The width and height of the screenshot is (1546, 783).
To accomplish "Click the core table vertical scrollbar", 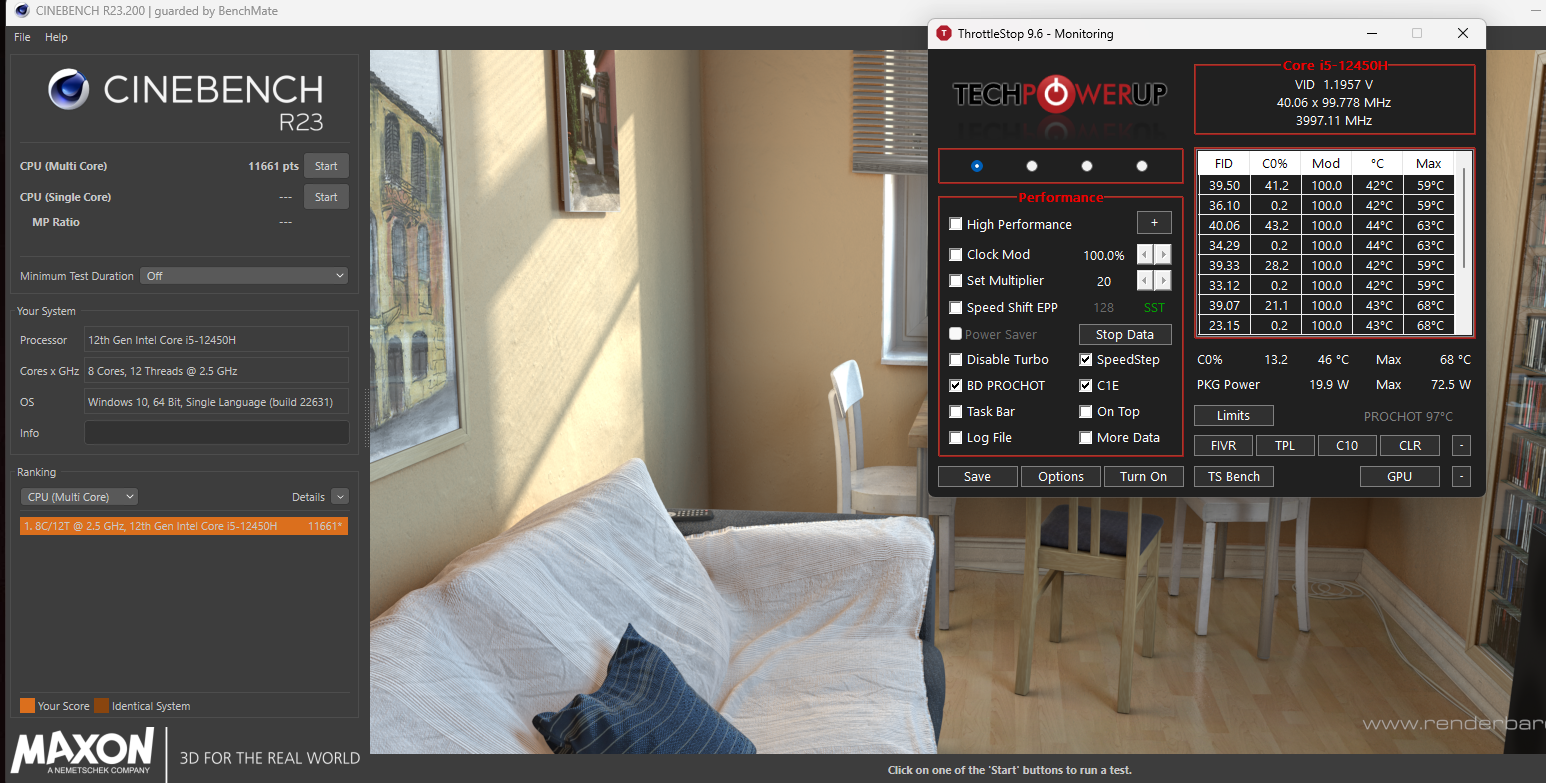I will [1465, 218].
